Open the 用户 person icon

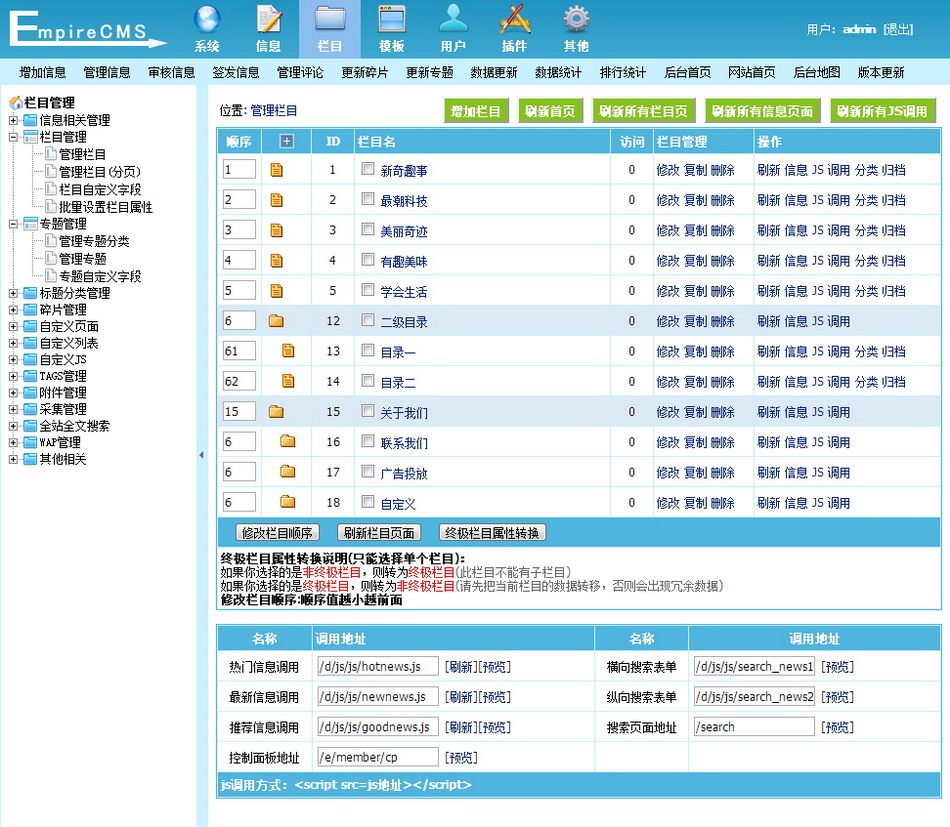[x=453, y=20]
